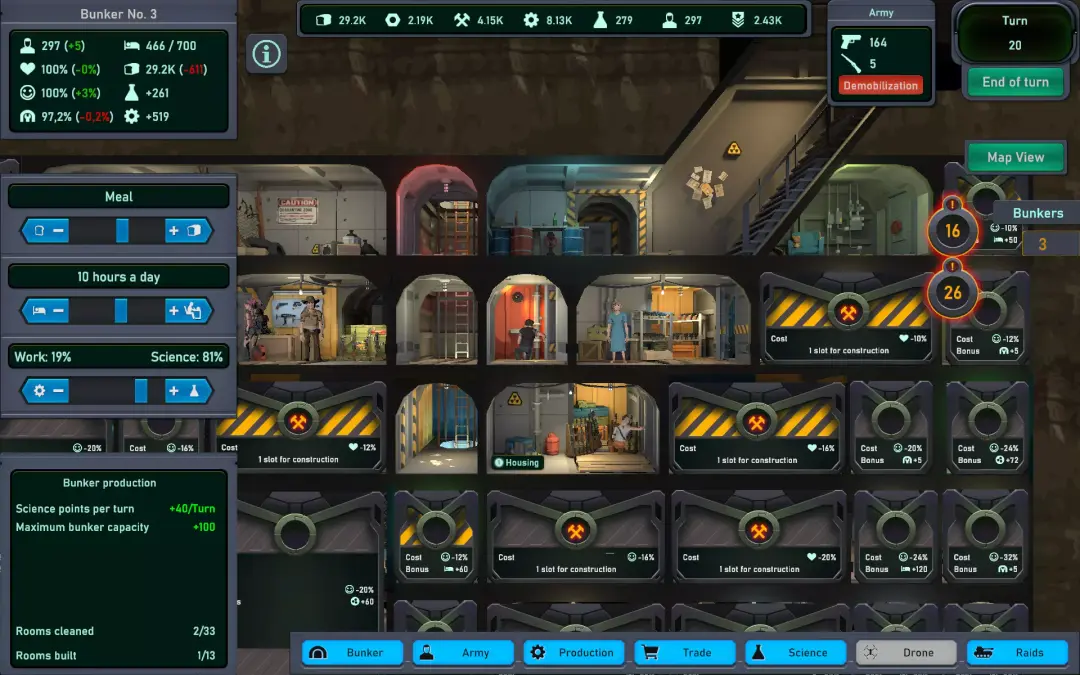Open the Bunker tab in the bottom bar
The height and width of the screenshot is (675, 1080).
[x=353, y=652]
